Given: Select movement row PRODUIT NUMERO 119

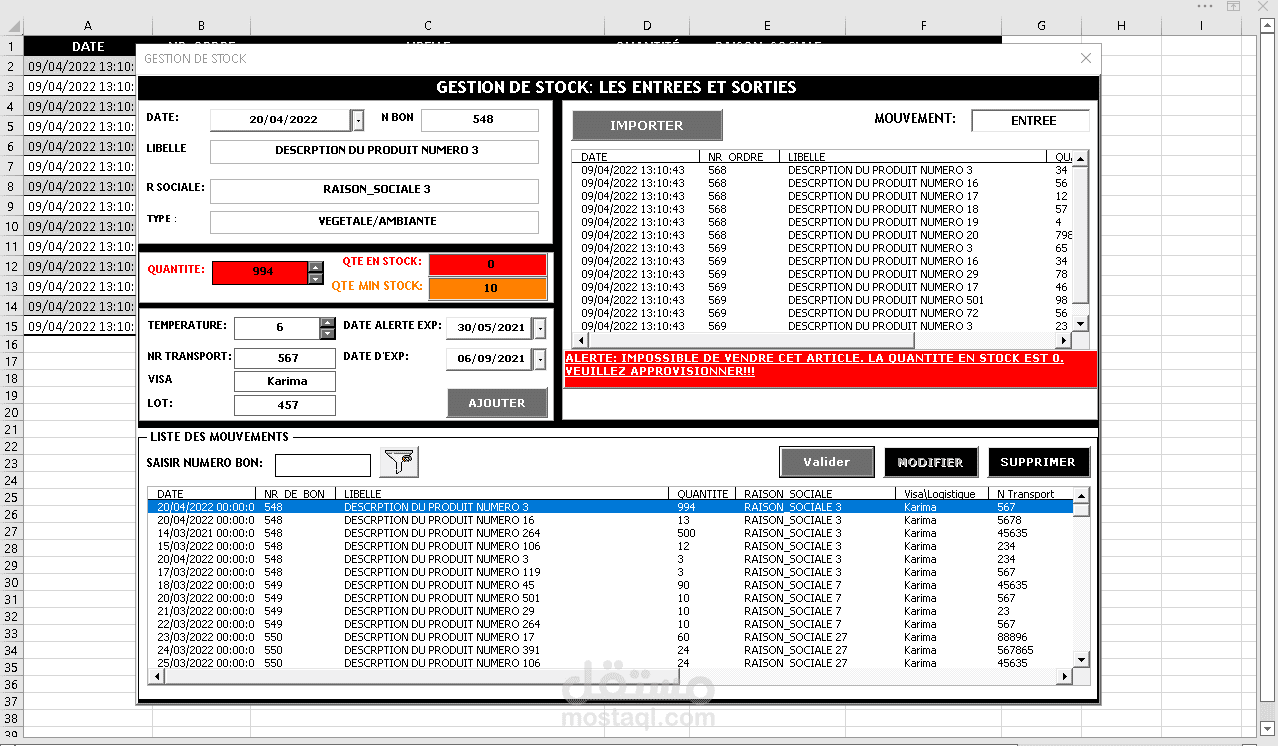Looking at the screenshot, I should pos(611,572).
